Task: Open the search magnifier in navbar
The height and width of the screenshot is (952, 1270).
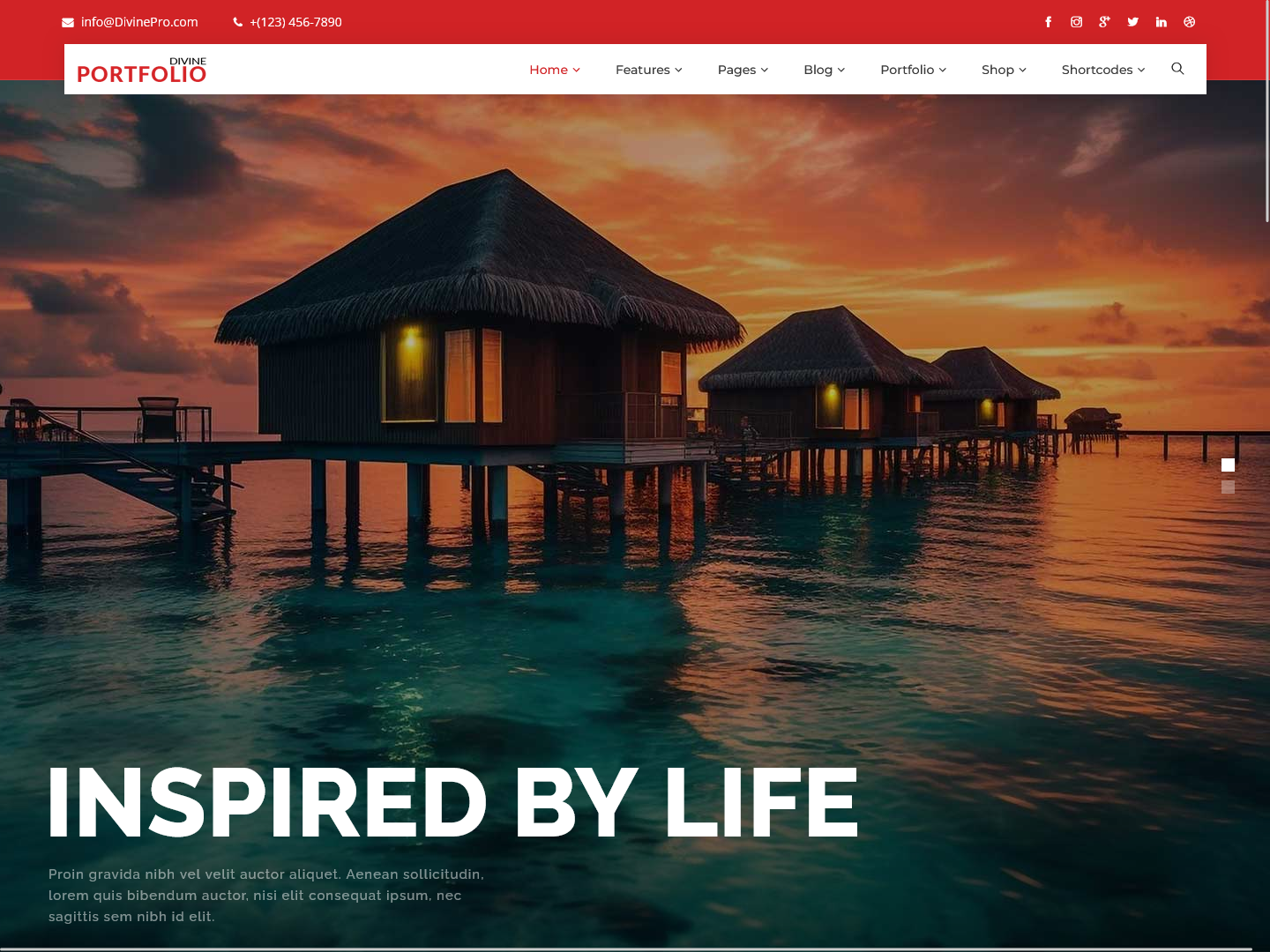Action: point(1177,69)
